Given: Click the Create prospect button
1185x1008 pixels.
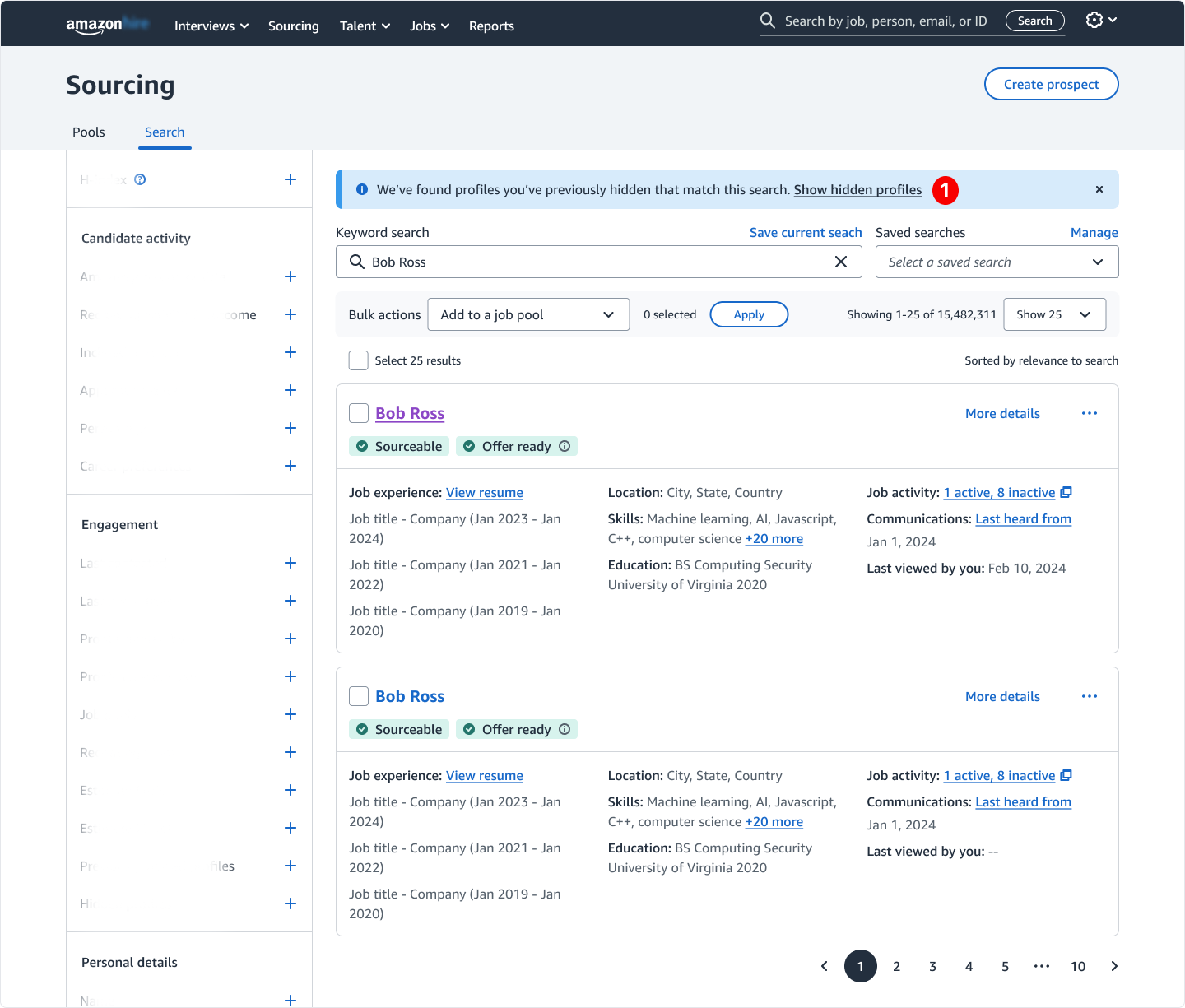Looking at the screenshot, I should (x=1052, y=84).
